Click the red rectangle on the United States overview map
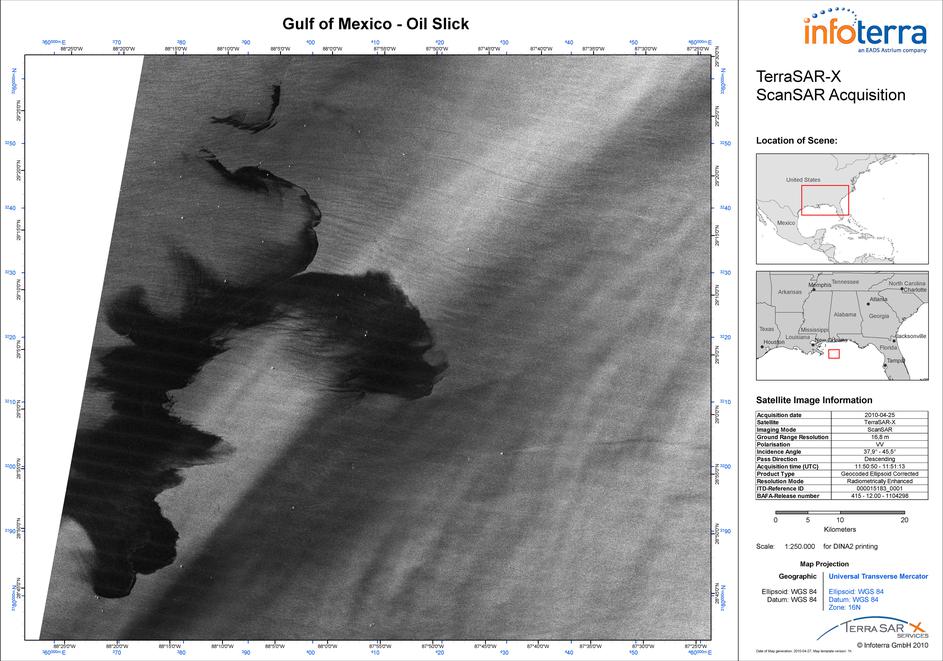The width and height of the screenshot is (943, 661). pos(824,200)
